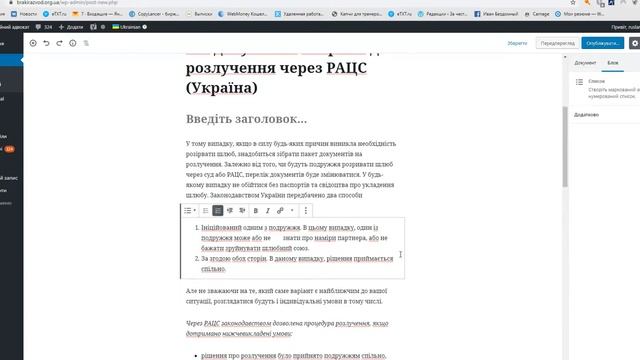Open editor settings gear icon

click(x=635, y=43)
